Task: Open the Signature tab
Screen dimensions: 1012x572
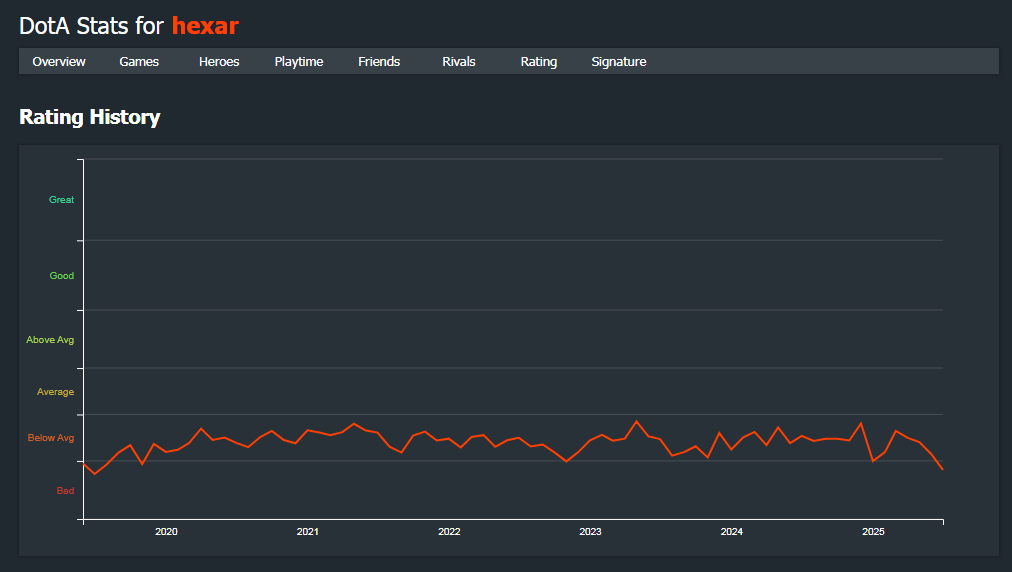Action: click(619, 61)
